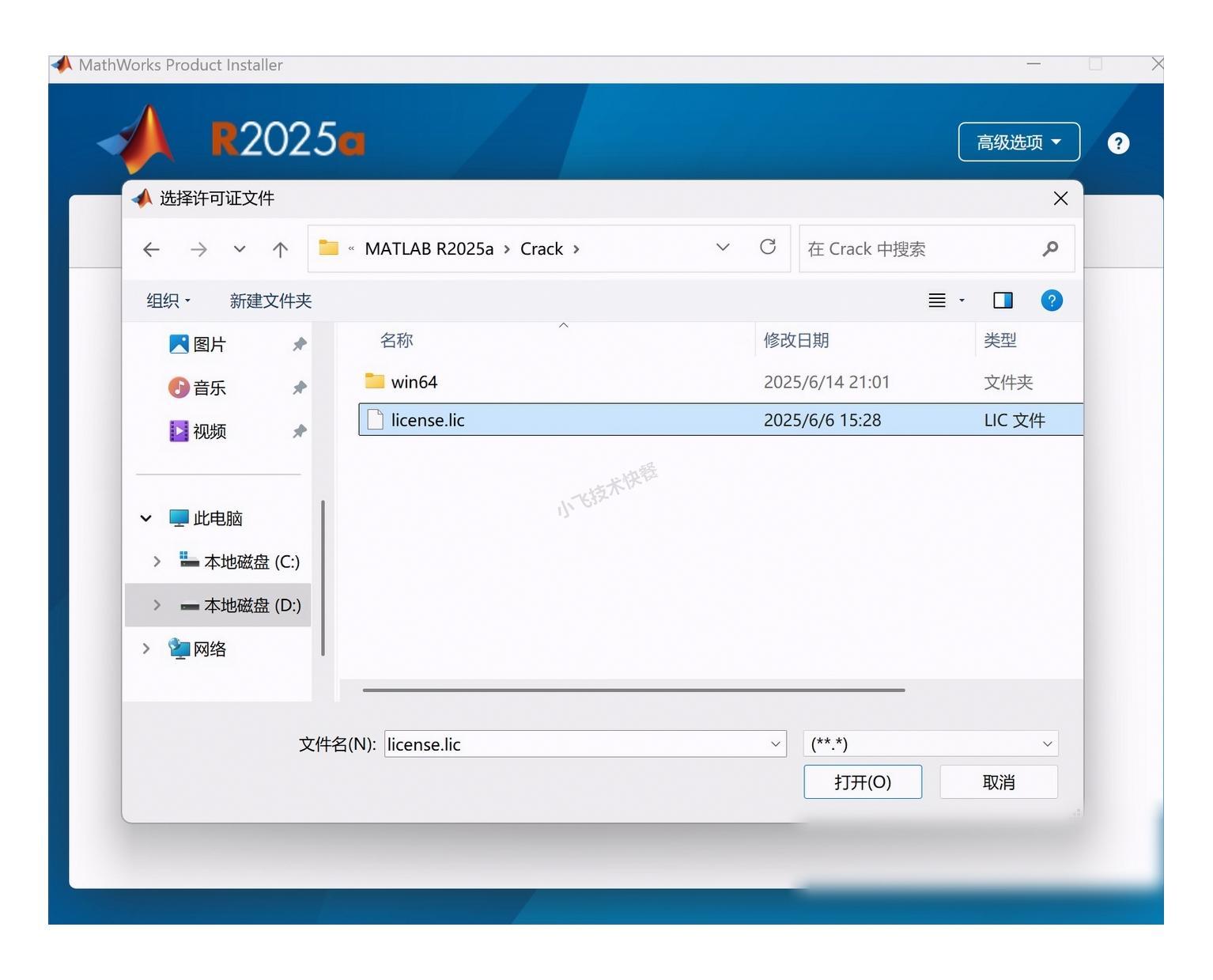This screenshot has width=1213, height=980.
Task: Unpin 图片 using its pin icon
Action: (x=299, y=344)
